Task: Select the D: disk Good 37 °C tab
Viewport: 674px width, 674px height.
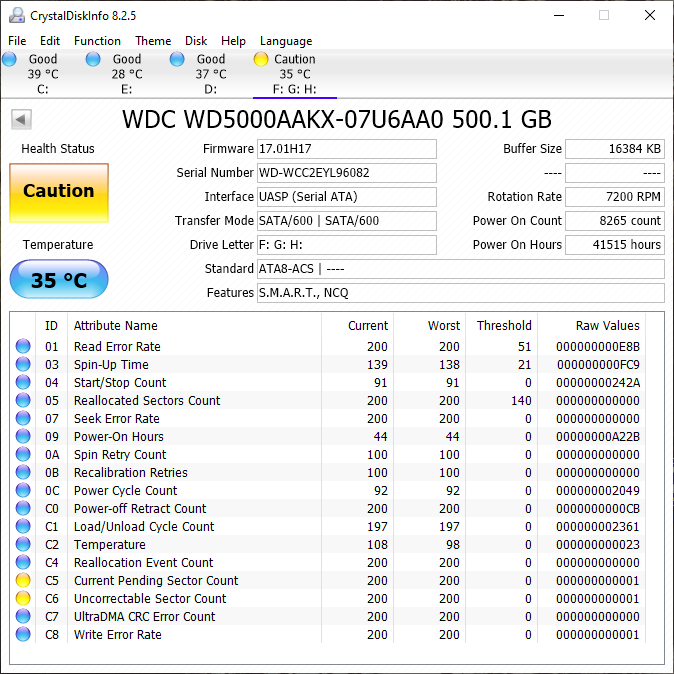Action: (x=211, y=74)
